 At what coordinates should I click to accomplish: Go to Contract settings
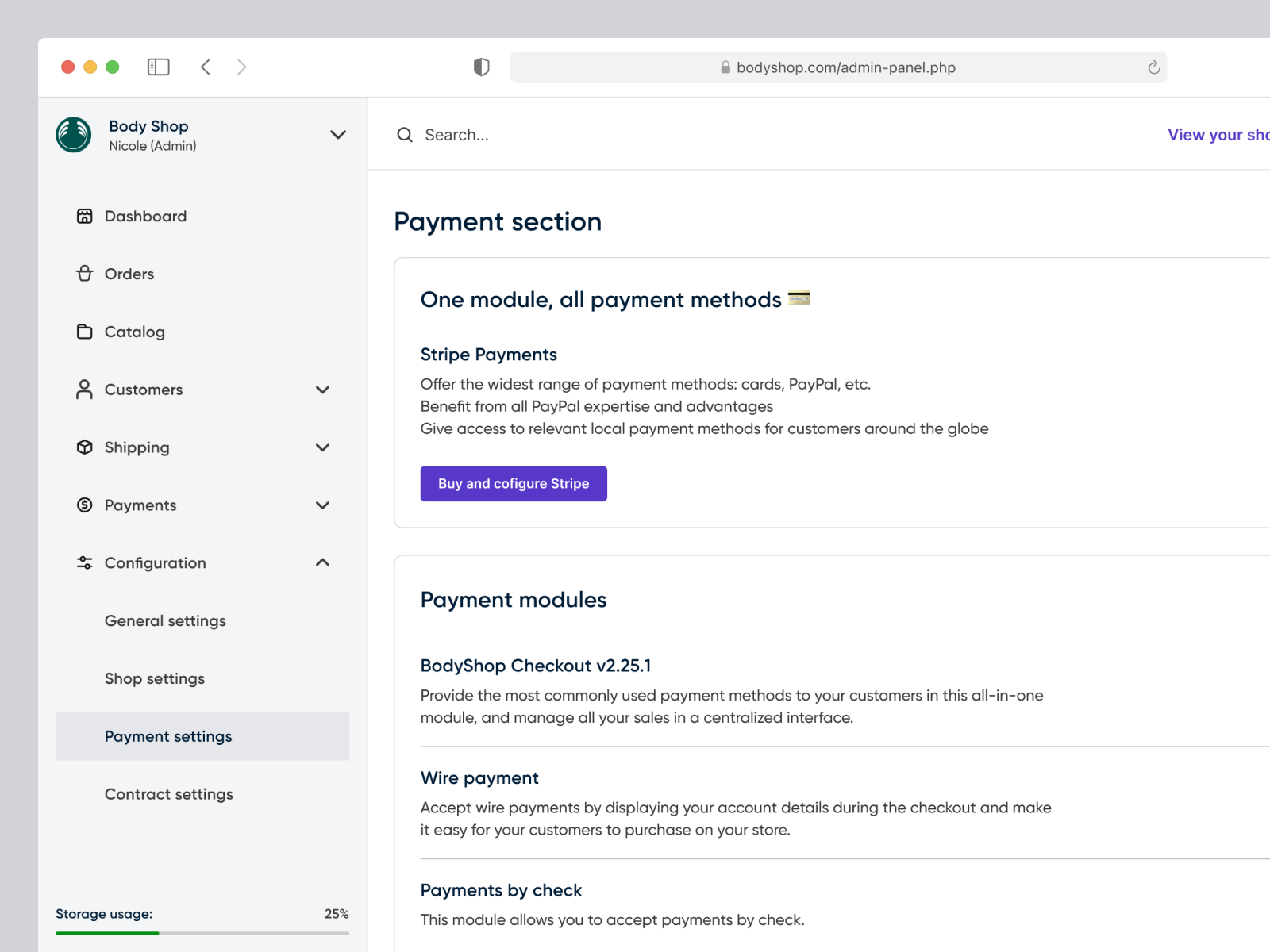tap(168, 794)
